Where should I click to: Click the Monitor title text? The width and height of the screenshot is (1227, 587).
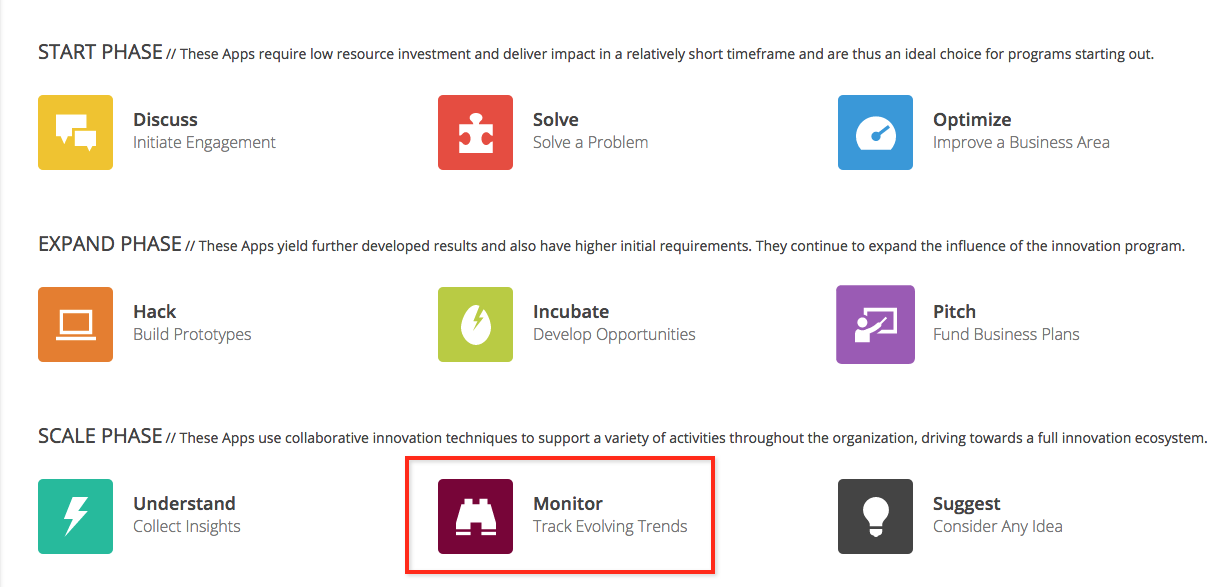tap(568, 504)
